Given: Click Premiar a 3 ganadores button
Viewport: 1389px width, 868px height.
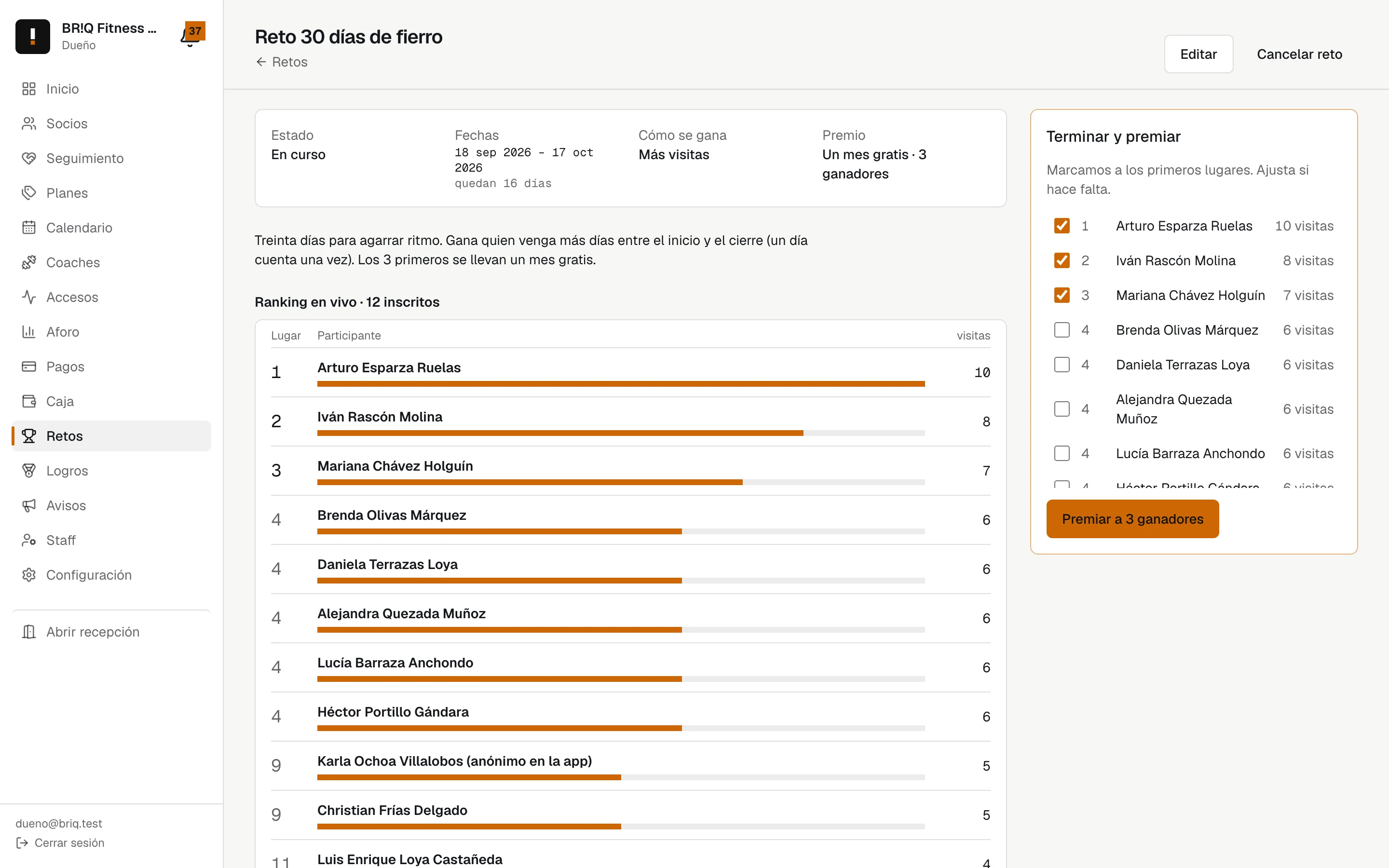Looking at the screenshot, I should (x=1132, y=519).
